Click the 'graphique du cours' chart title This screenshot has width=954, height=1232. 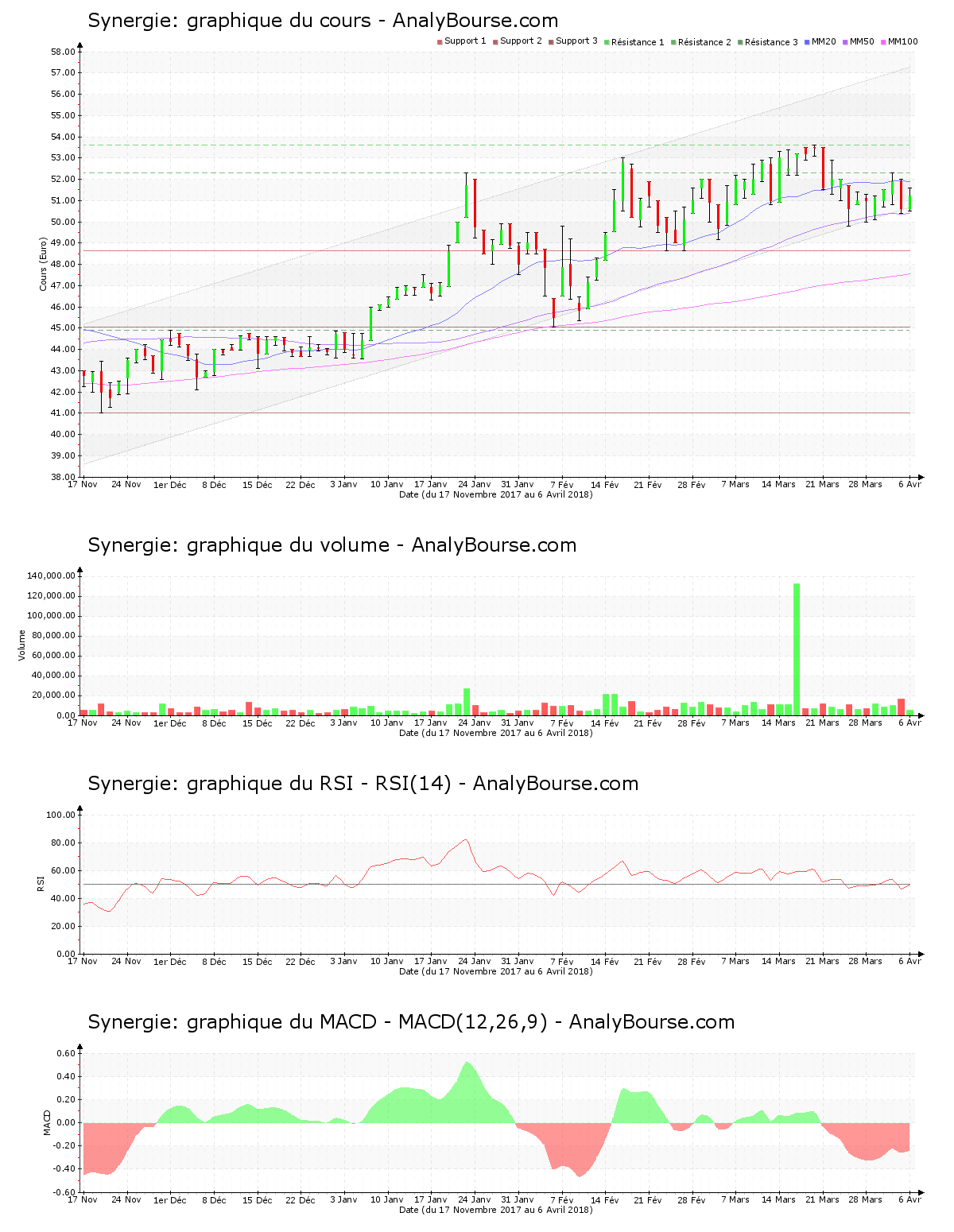pyautogui.click(x=323, y=21)
